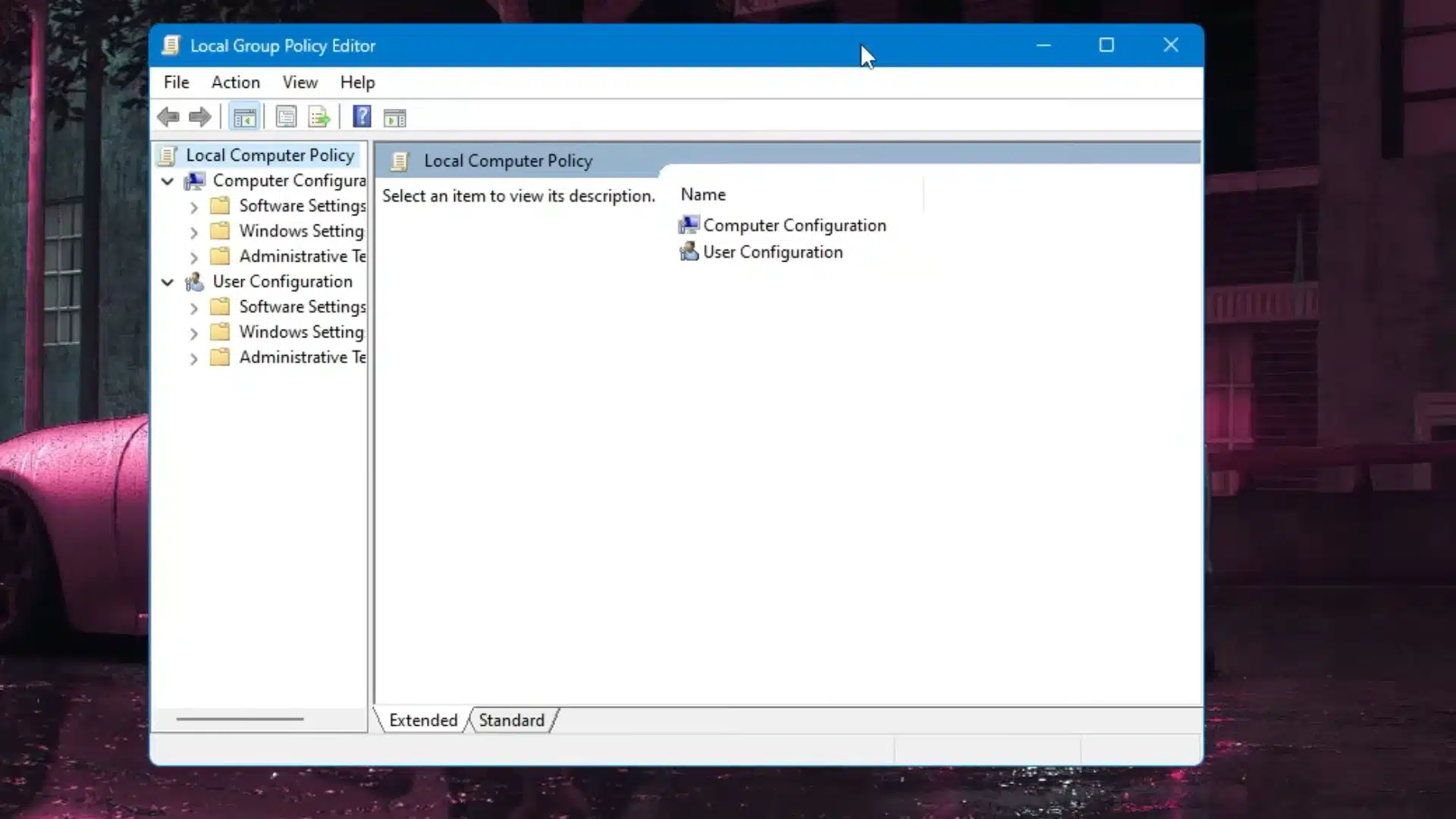
Task: Click the Export List toolbar icon
Action: [319, 118]
